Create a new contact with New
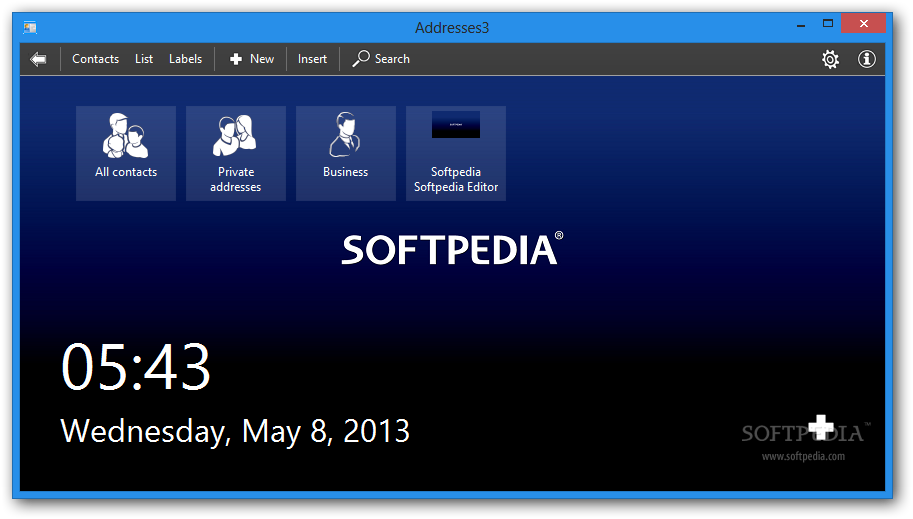The height and width of the screenshot is (519, 913). tap(252, 59)
